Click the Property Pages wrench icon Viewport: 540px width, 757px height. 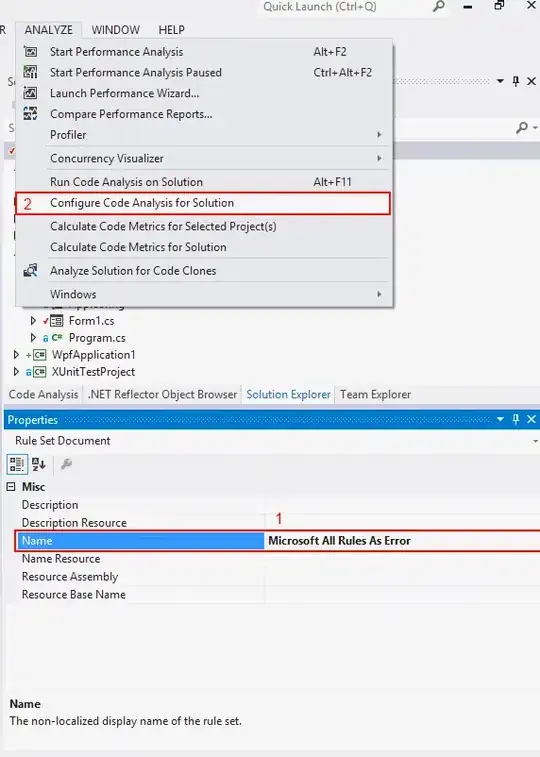point(66,464)
